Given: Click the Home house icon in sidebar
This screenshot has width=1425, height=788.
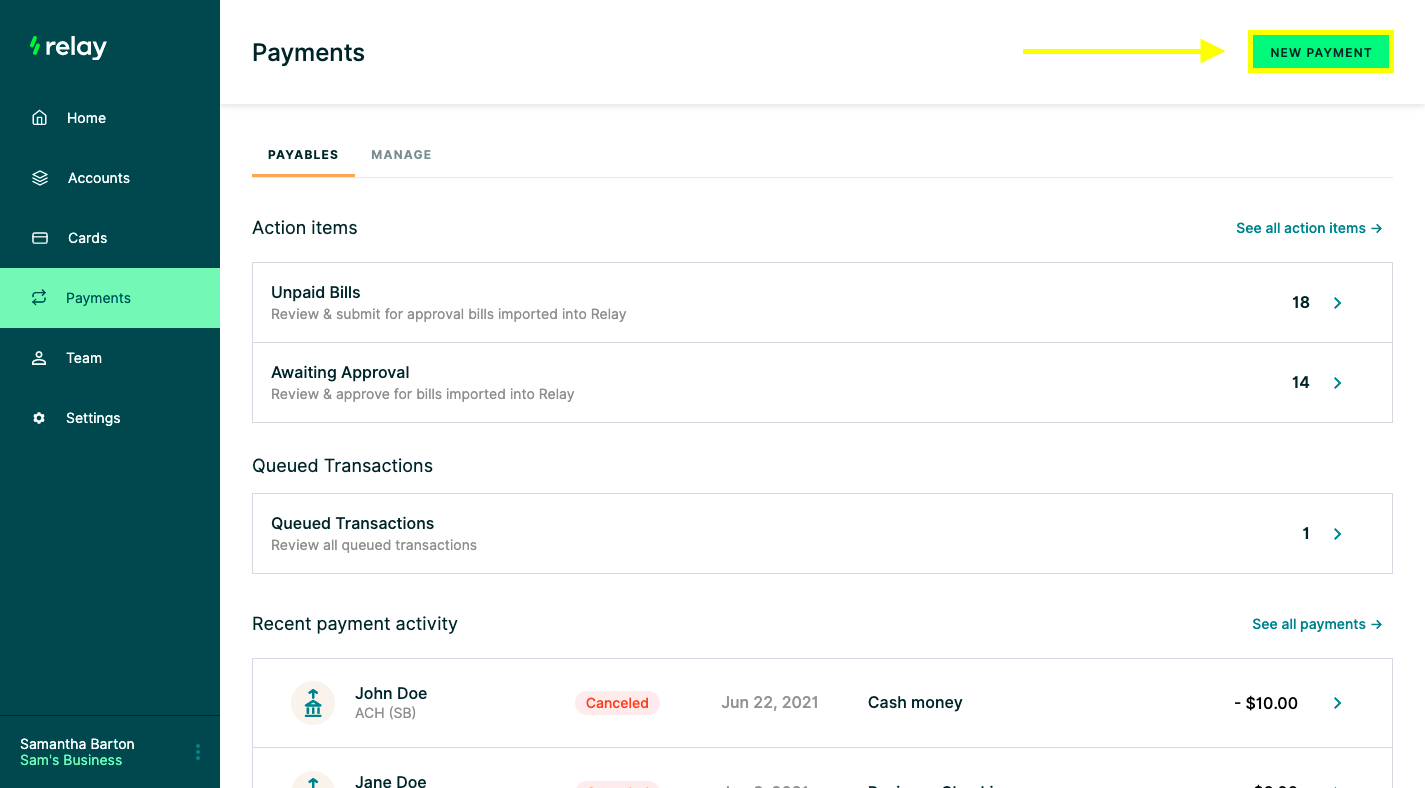Looking at the screenshot, I should click(40, 118).
